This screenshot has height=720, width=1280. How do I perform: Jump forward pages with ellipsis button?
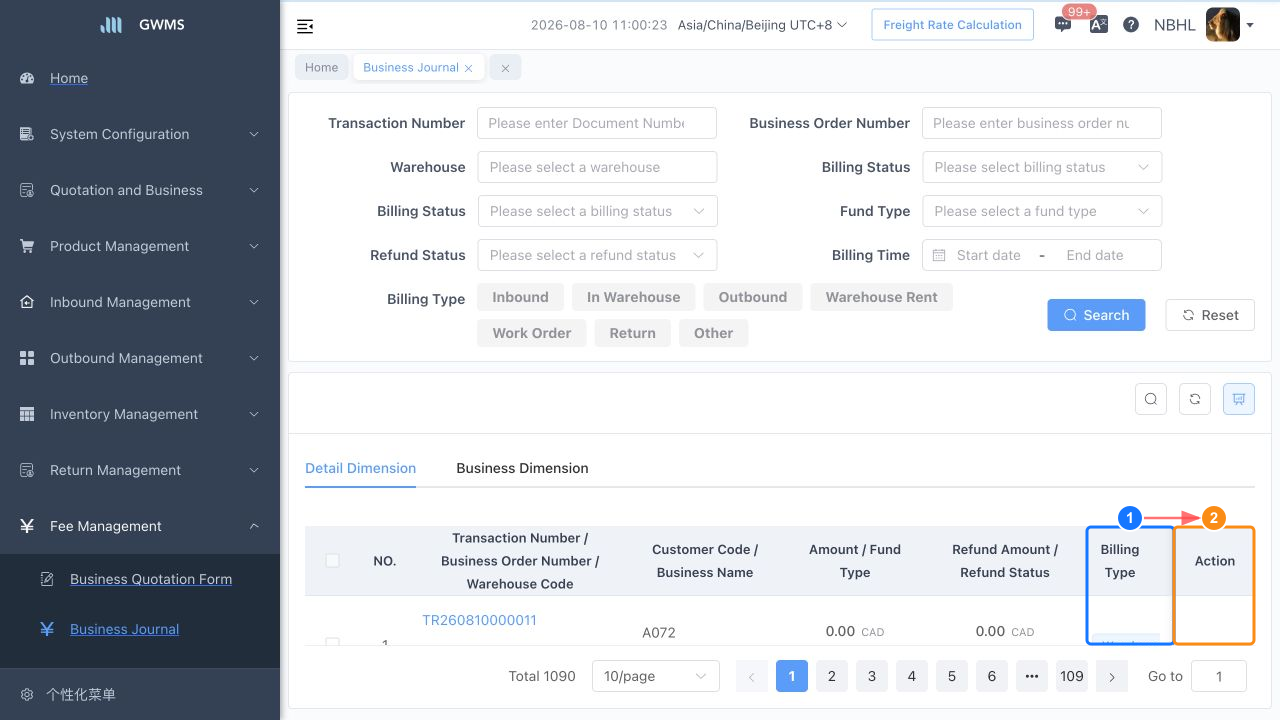click(x=1032, y=676)
